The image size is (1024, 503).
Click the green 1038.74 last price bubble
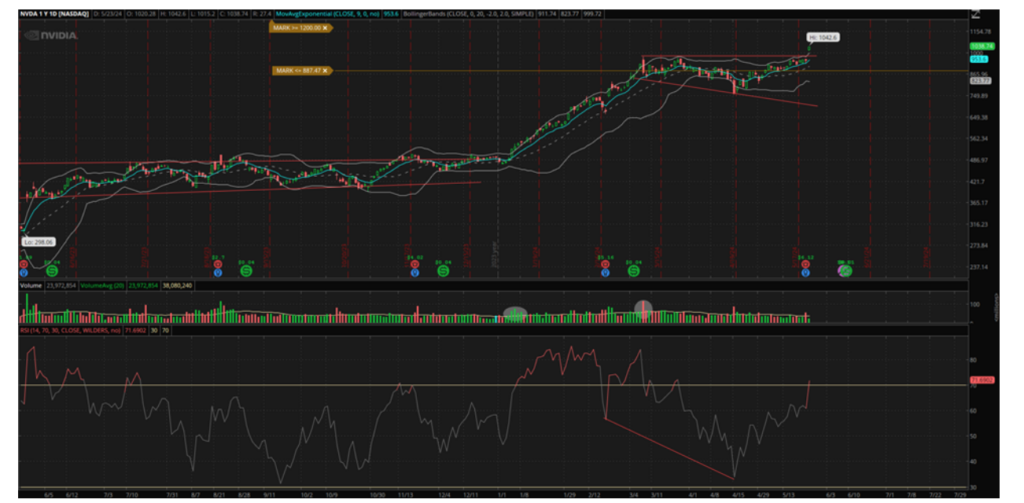click(x=982, y=46)
